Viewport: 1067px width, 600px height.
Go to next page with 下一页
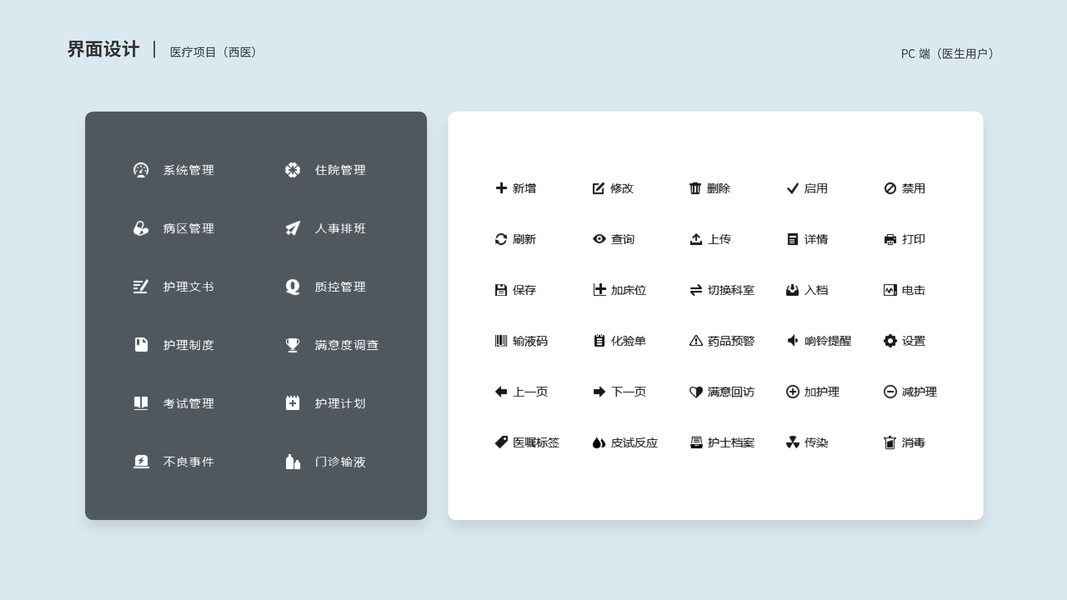pos(619,392)
